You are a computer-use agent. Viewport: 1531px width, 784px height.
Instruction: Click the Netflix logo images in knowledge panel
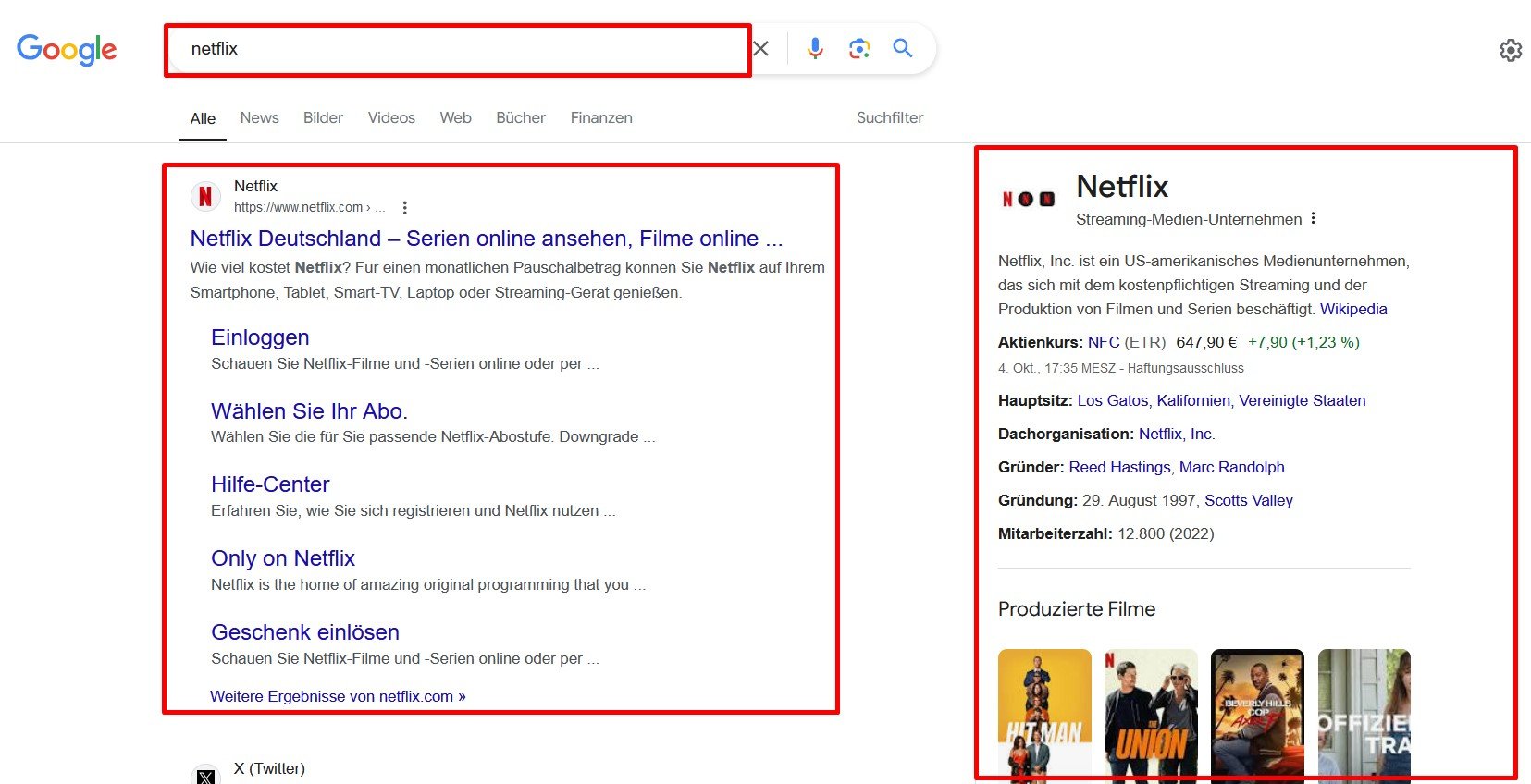click(x=1030, y=199)
